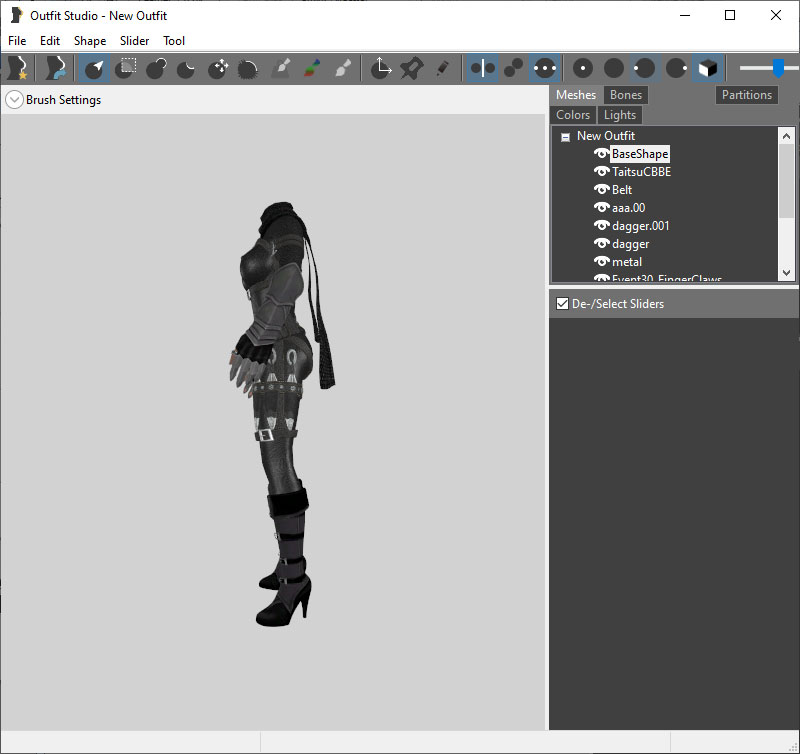Open the Colors tab

(573, 115)
